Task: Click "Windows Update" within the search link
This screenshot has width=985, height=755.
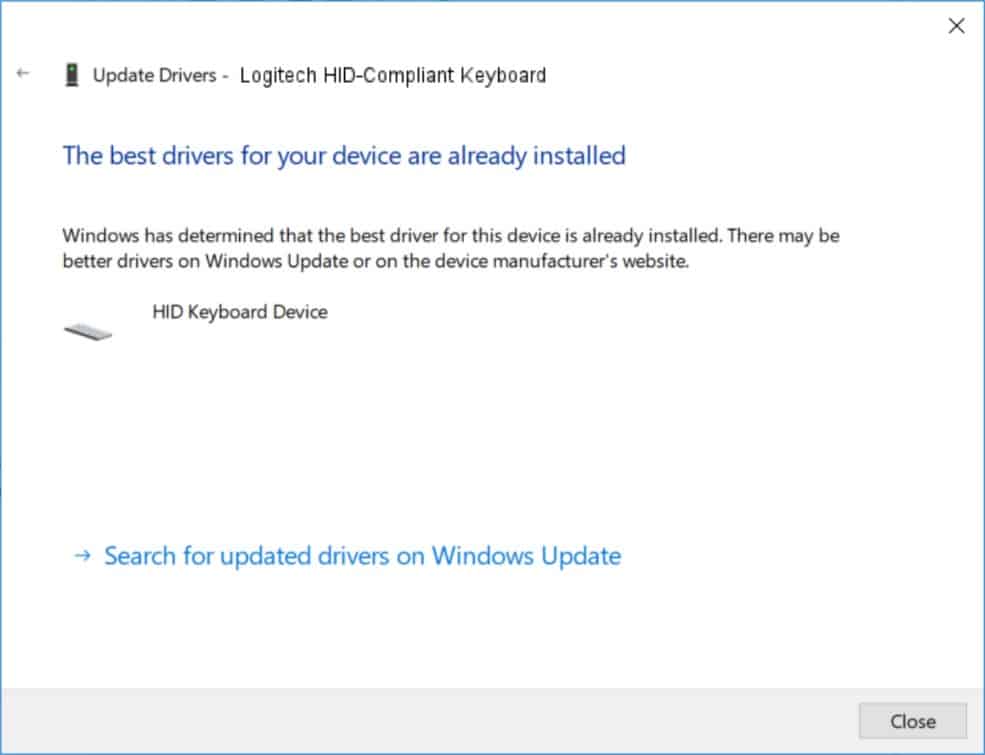Action: click(x=526, y=556)
